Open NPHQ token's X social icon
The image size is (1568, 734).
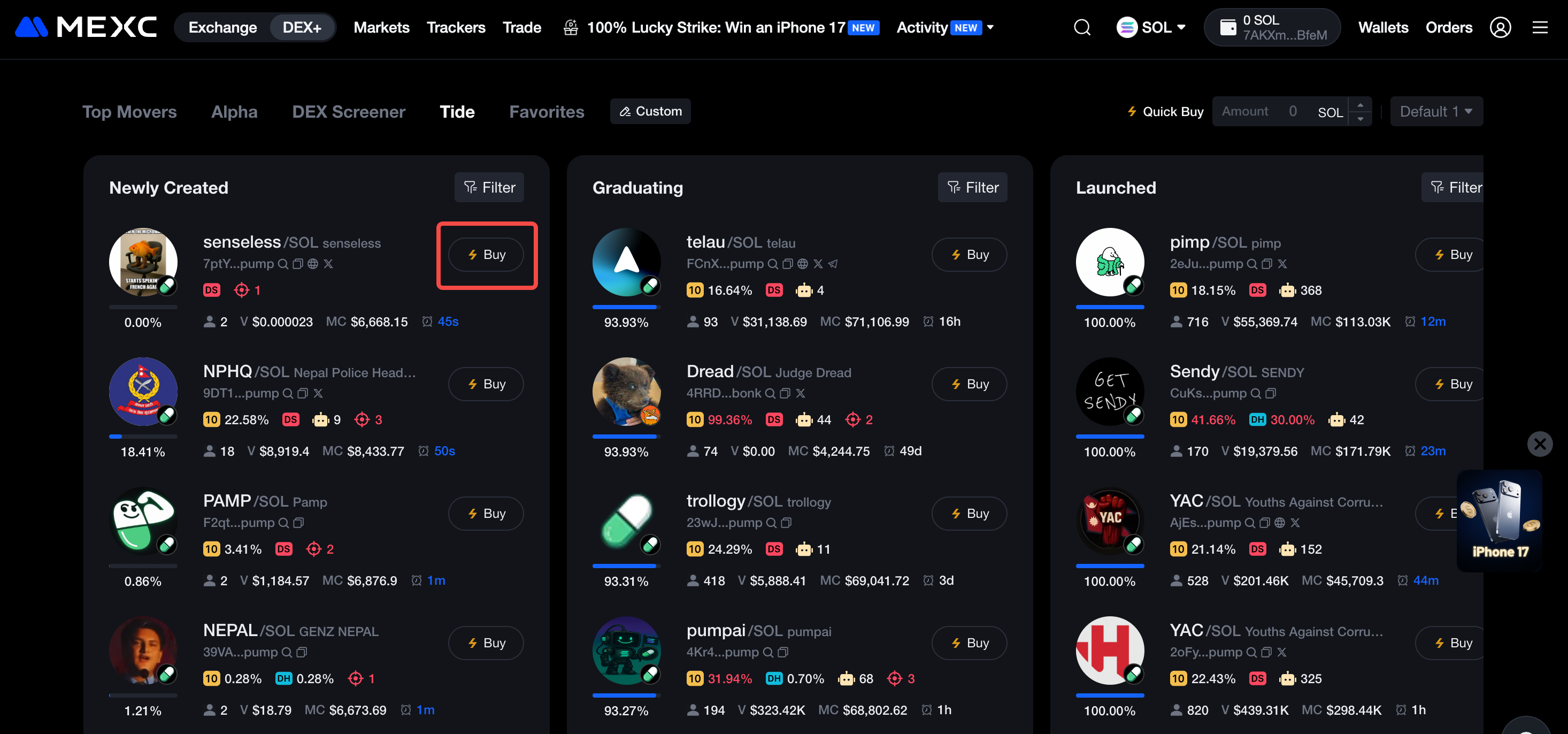pyautogui.click(x=318, y=394)
